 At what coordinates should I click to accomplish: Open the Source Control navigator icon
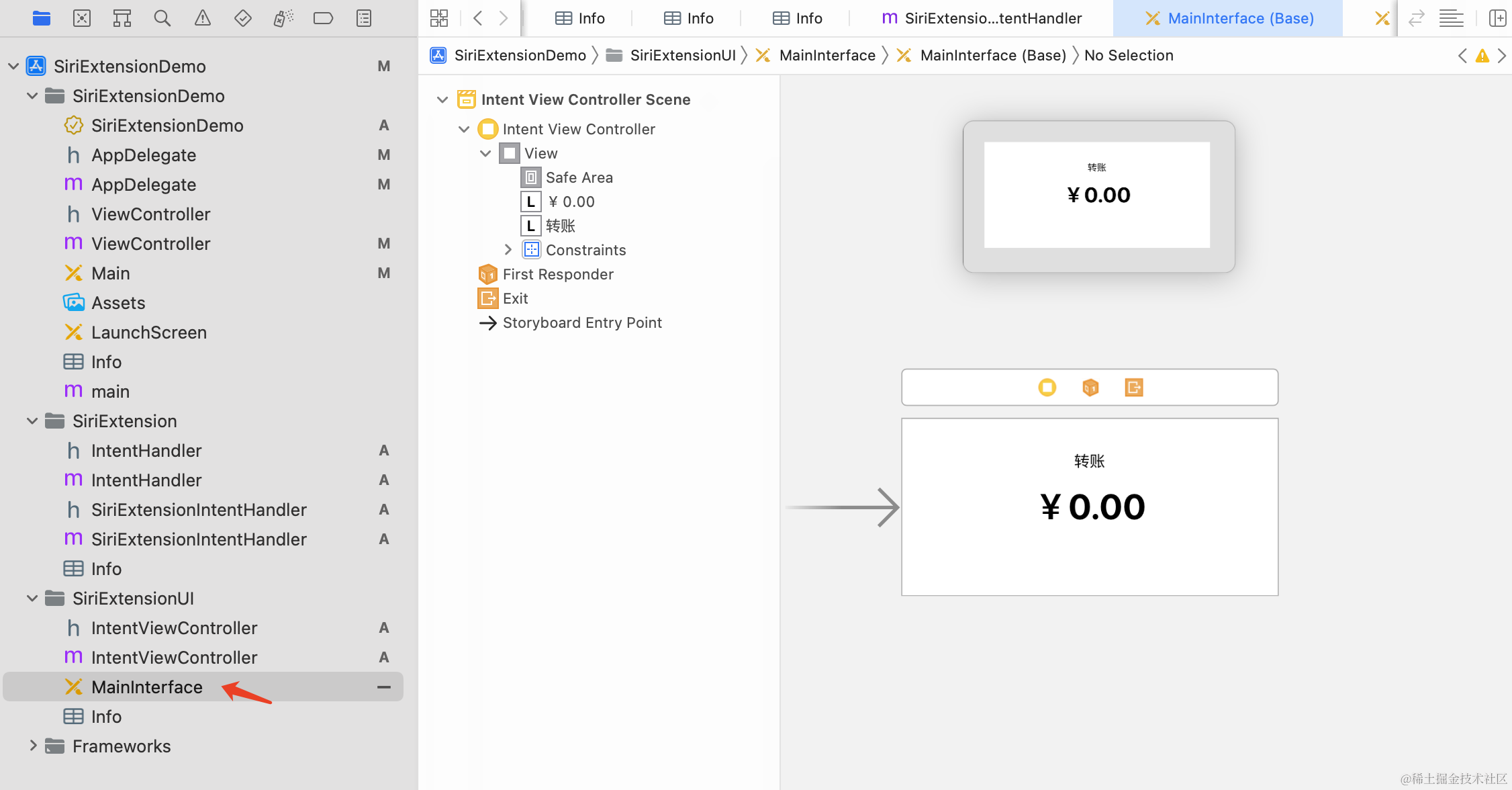click(81, 18)
